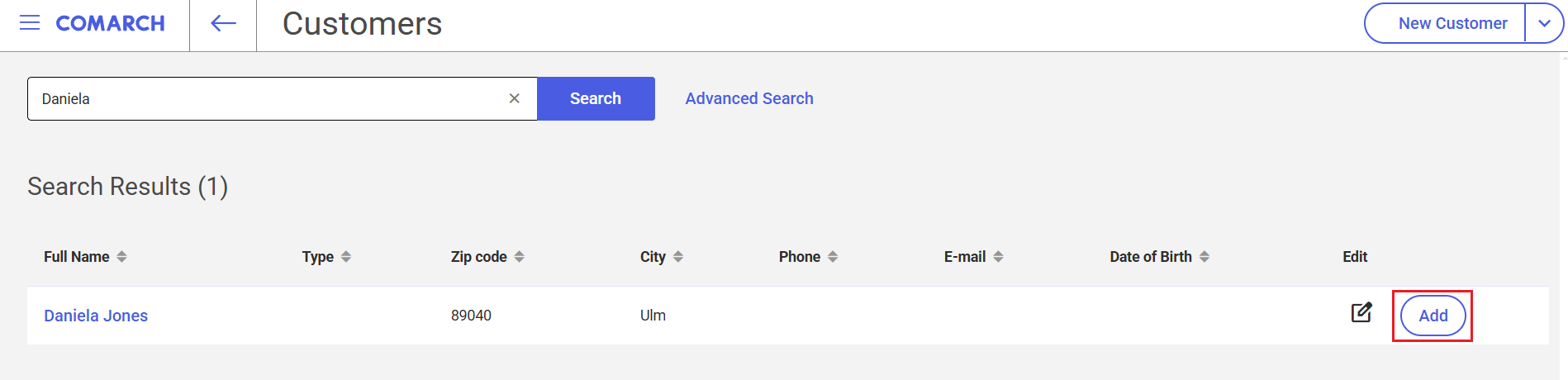Clear the search field with the X
This screenshot has height=380, width=1568.
(x=514, y=98)
